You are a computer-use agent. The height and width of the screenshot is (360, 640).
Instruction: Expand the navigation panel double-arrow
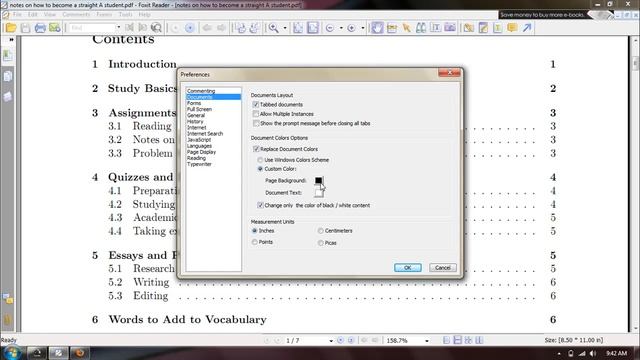(11, 40)
